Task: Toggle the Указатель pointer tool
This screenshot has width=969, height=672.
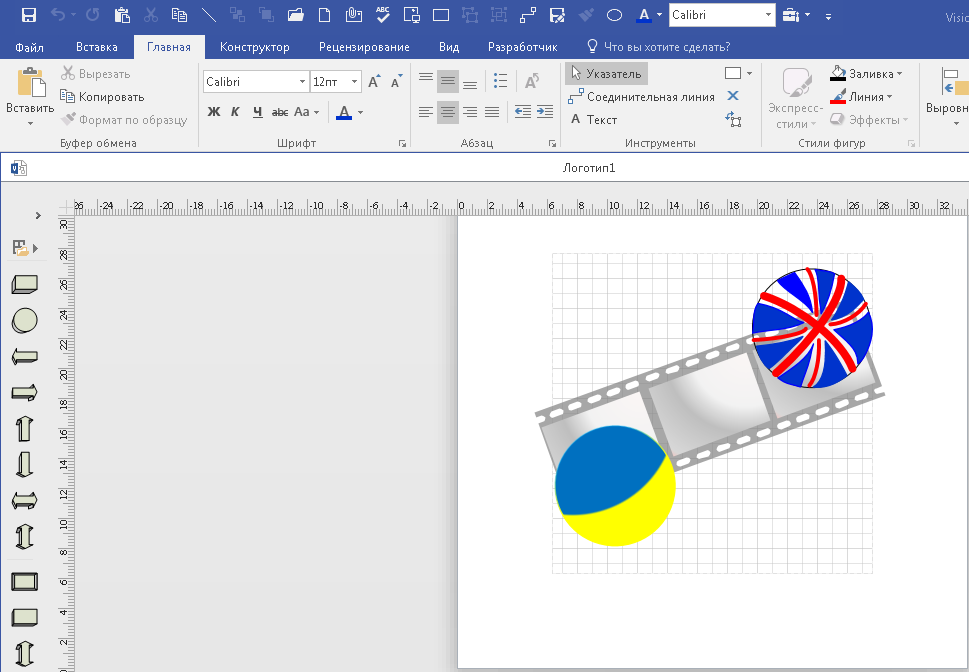Action: (606, 74)
